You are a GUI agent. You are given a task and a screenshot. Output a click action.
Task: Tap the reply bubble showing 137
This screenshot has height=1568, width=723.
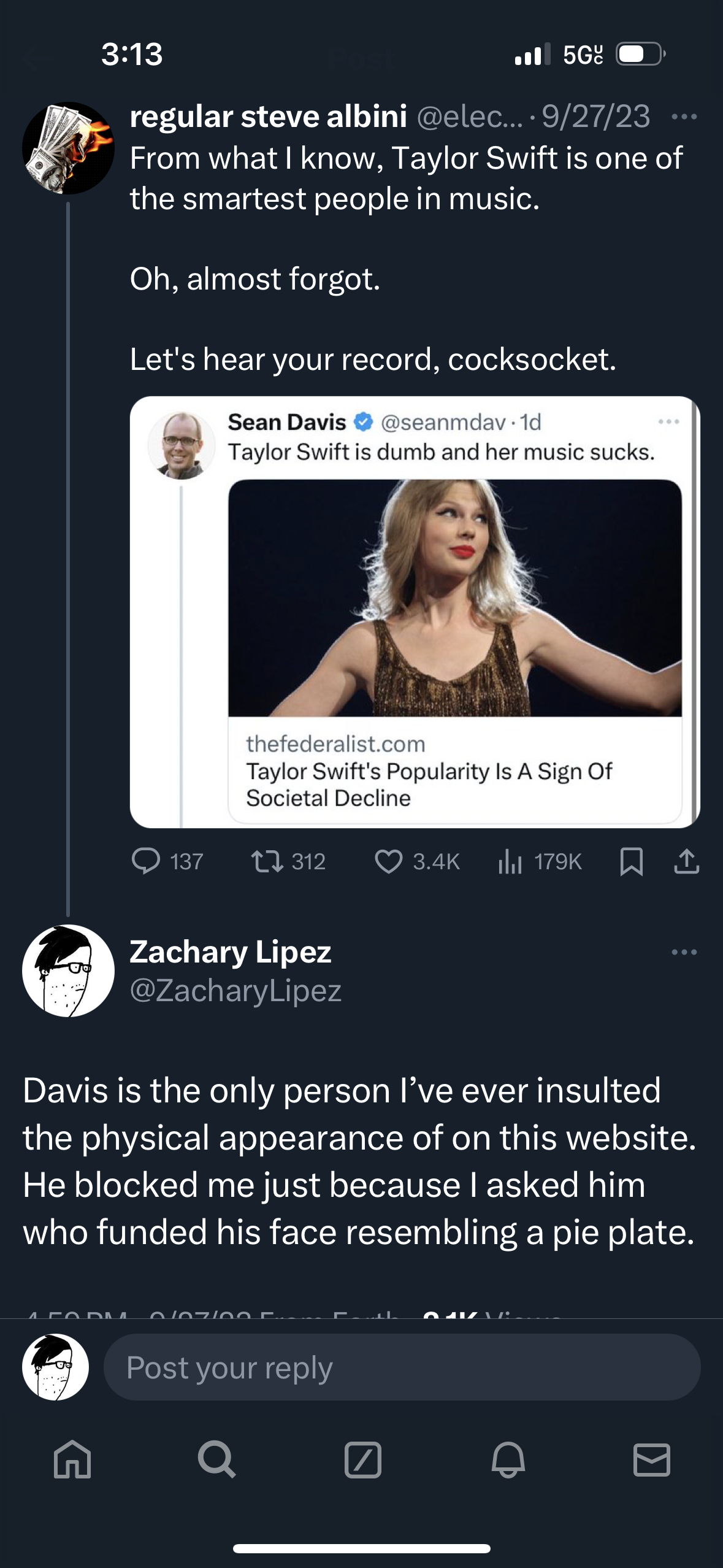[146, 861]
